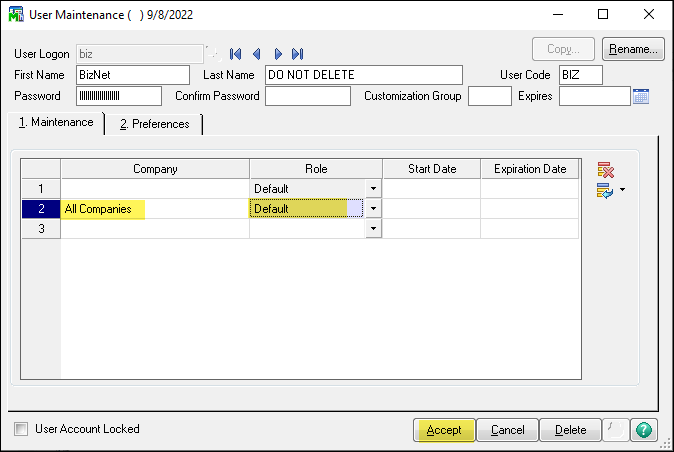Expand the reset row options arrow
This screenshot has height=452, width=674.
[622, 189]
